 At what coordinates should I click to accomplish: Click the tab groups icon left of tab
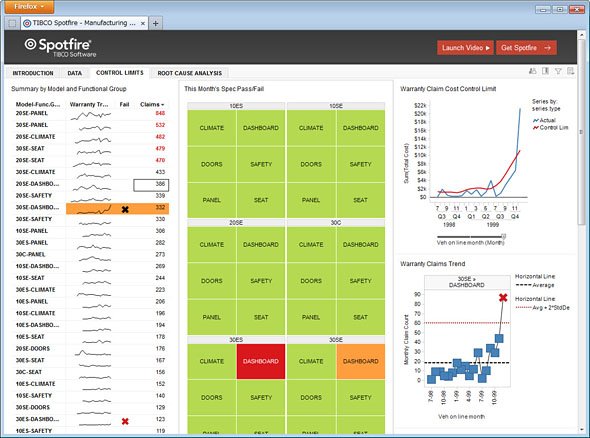click(x=12, y=23)
